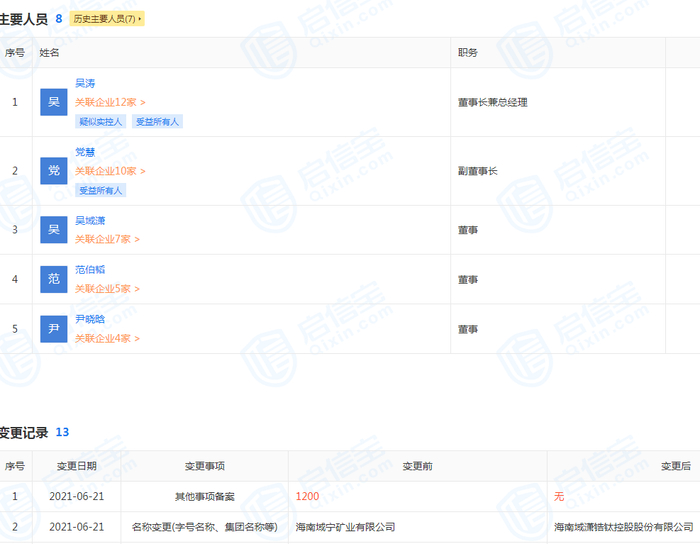Click 海南城宁矿业有限公司 previous name
The height and width of the screenshot is (544, 700).
click(346, 527)
